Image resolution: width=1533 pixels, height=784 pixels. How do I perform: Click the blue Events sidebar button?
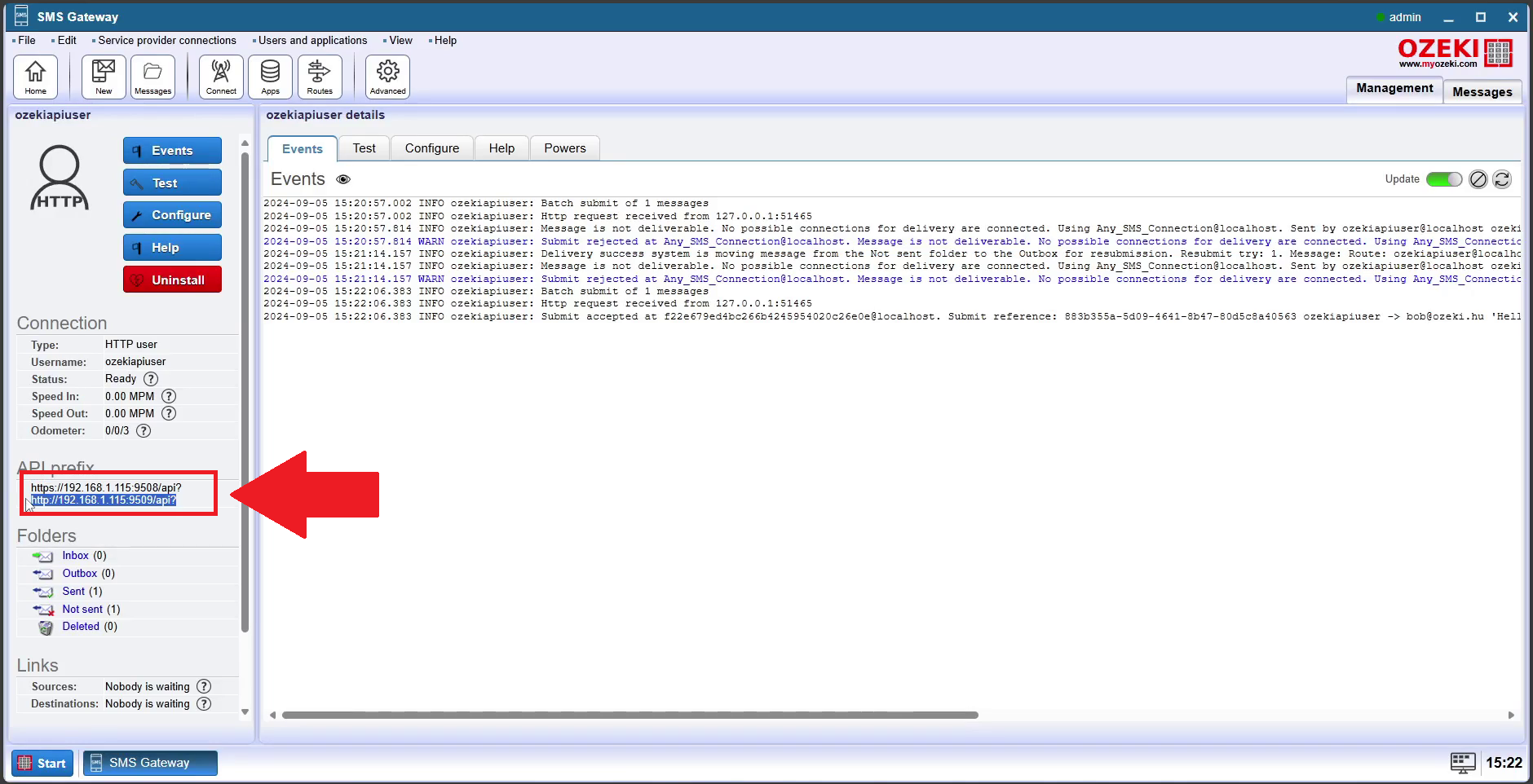[172, 151]
